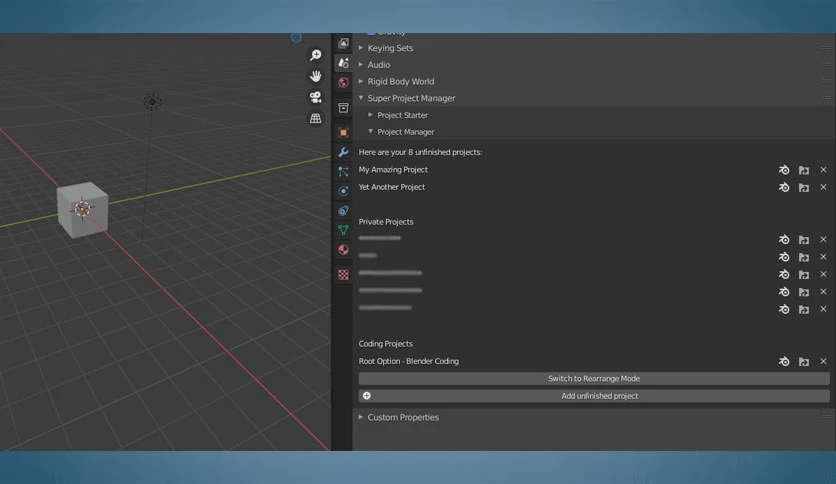Image resolution: width=836 pixels, height=484 pixels.
Task: Click the pan view hand gizmo
Action: pyautogui.click(x=316, y=76)
